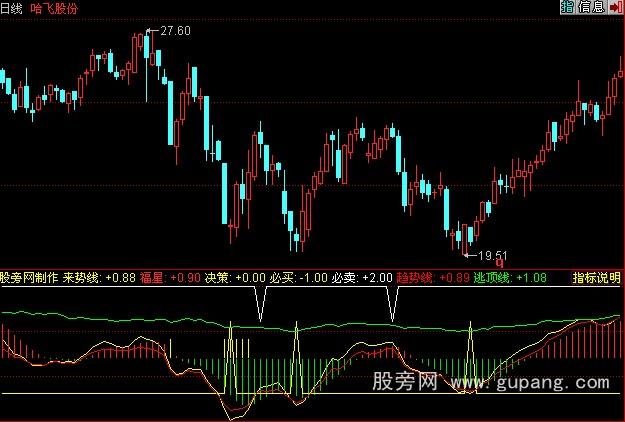Image resolution: width=625 pixels, height=422 pixels.
Task: Open the 指标说明 indicator description
Action: pyautogui.click(x=597, y=278)
